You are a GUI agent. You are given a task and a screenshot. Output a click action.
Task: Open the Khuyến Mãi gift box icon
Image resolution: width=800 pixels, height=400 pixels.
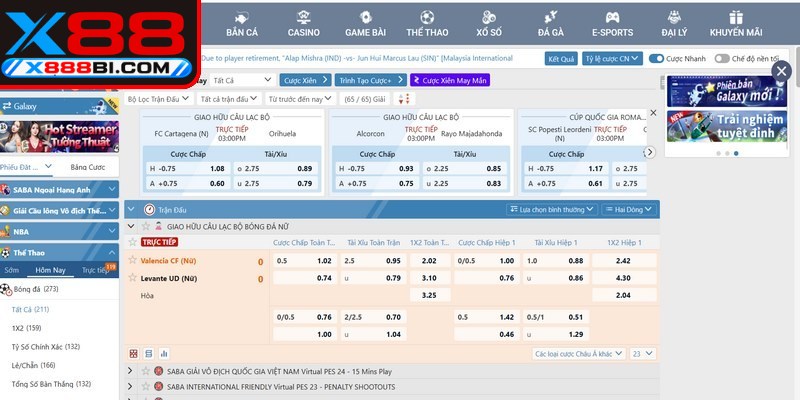(736, 17)
